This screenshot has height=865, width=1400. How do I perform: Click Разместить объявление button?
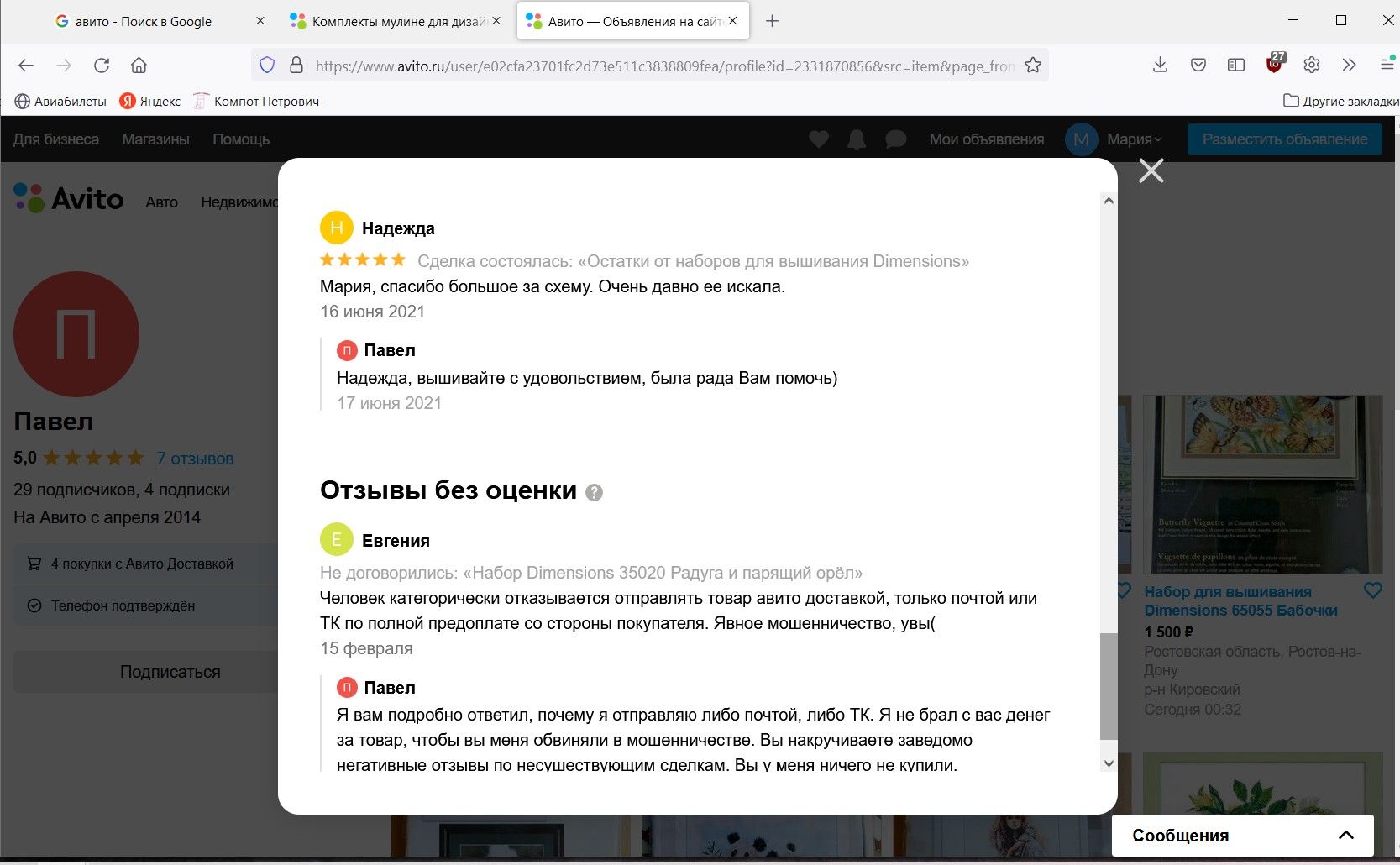[1284, 139]
